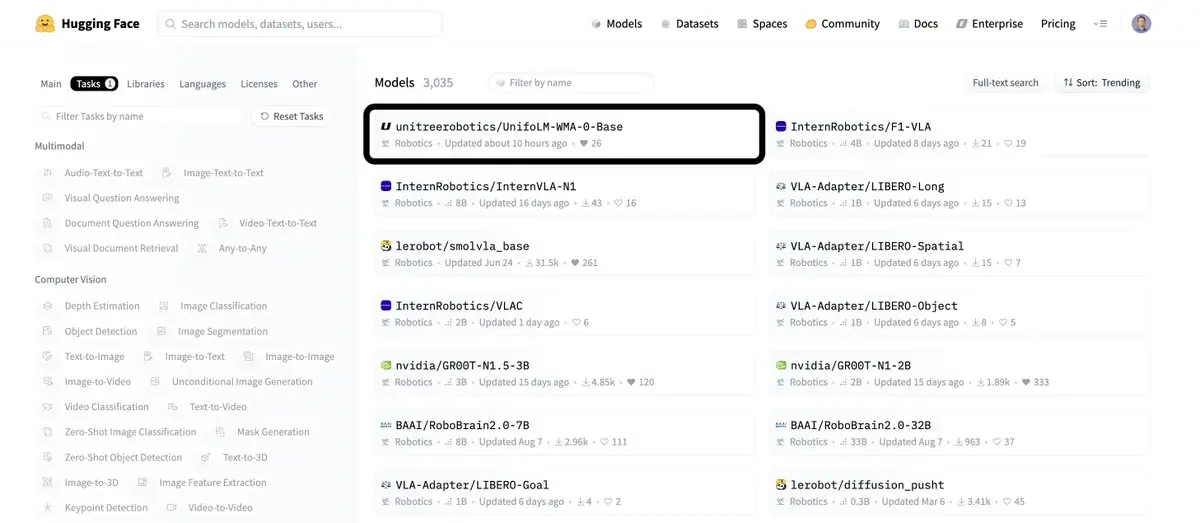
Task: Click the Zero-Shot Image Classification icon
Action: (x=47, y=431)
